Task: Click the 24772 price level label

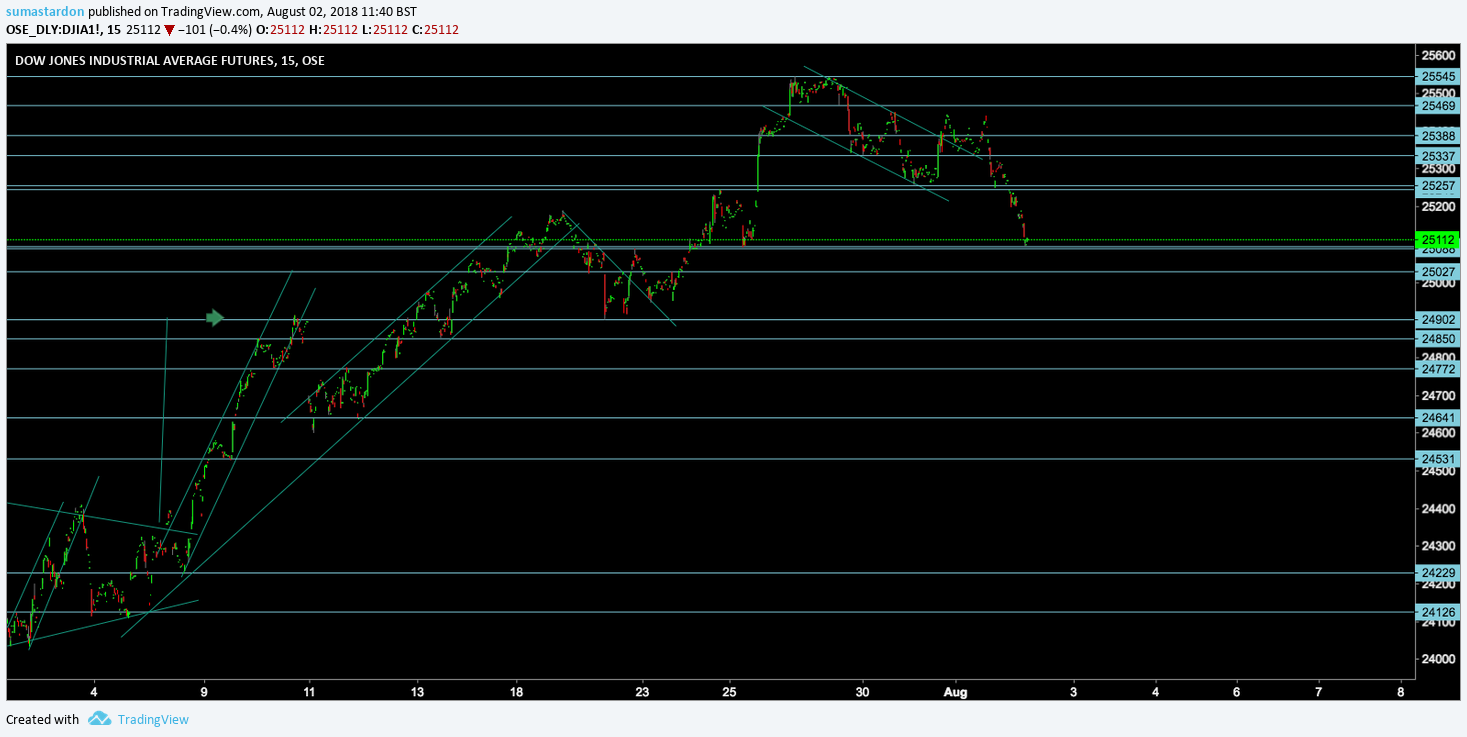Action: (x=1438, y=369)
